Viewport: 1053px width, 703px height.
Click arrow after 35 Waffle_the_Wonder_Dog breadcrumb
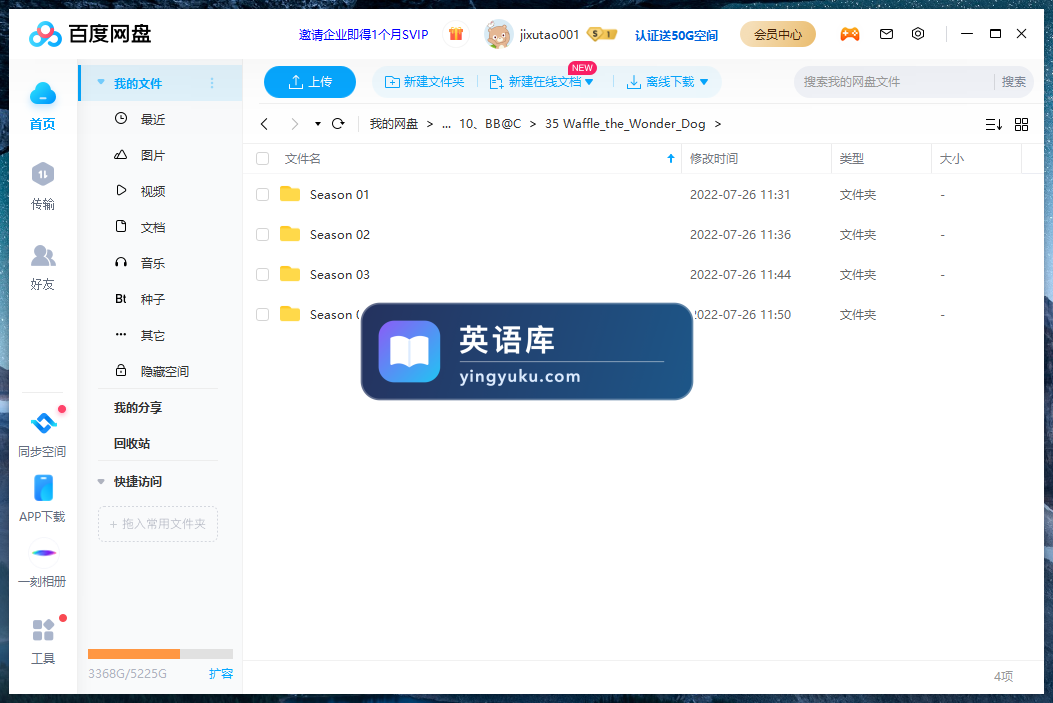(x=717, y=124)
